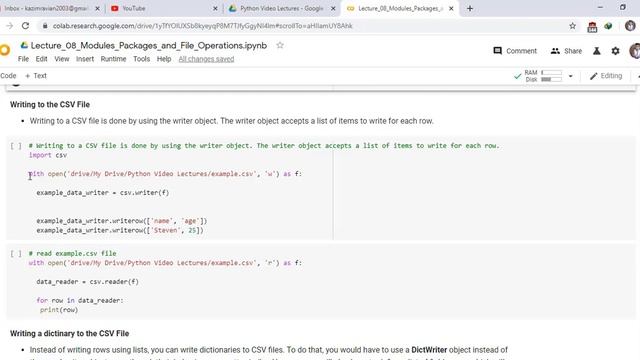640x360 pixels.
Task: Open the Editing mode menu
Action: (606, 76)
